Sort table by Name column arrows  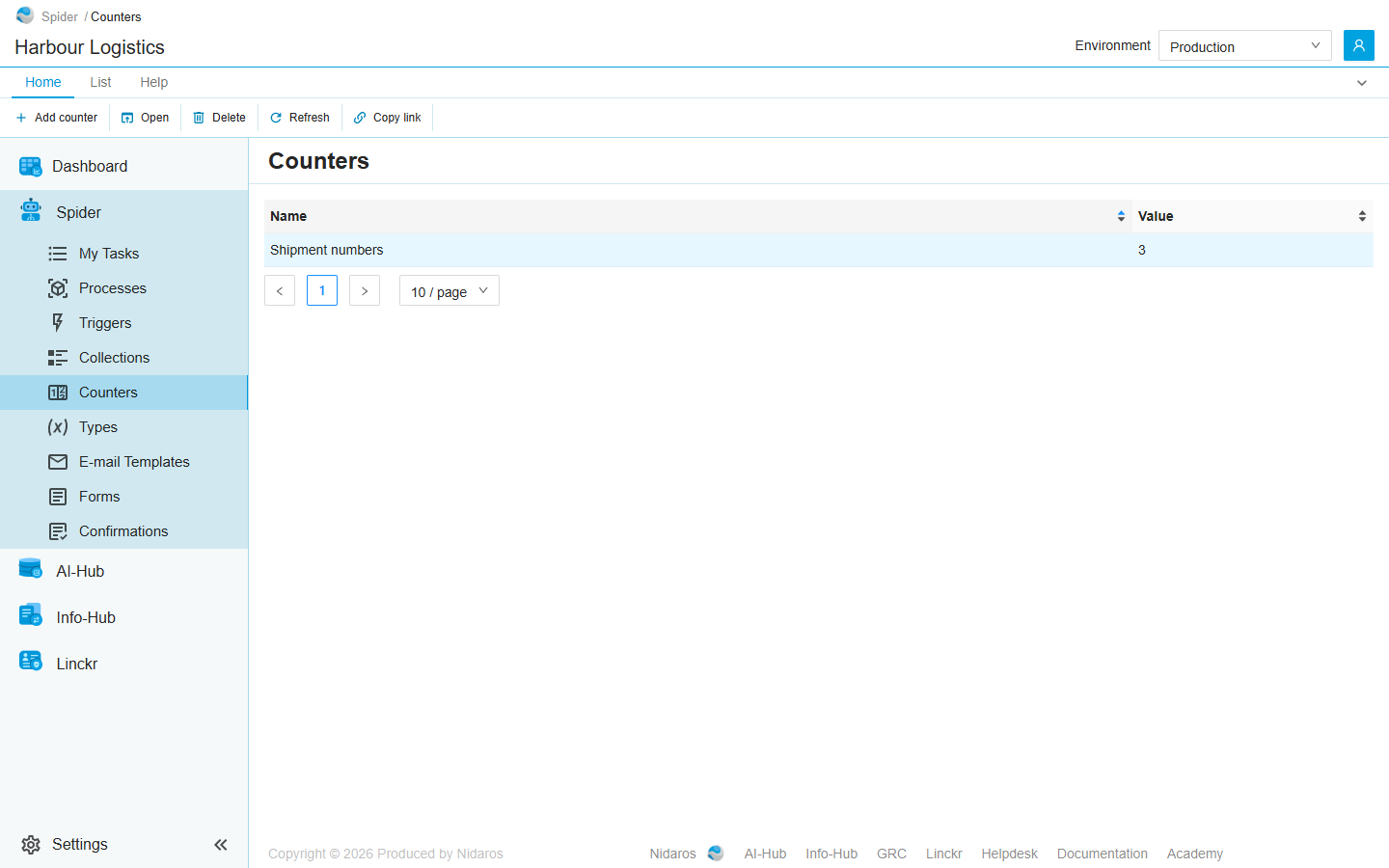point(1121,216)
